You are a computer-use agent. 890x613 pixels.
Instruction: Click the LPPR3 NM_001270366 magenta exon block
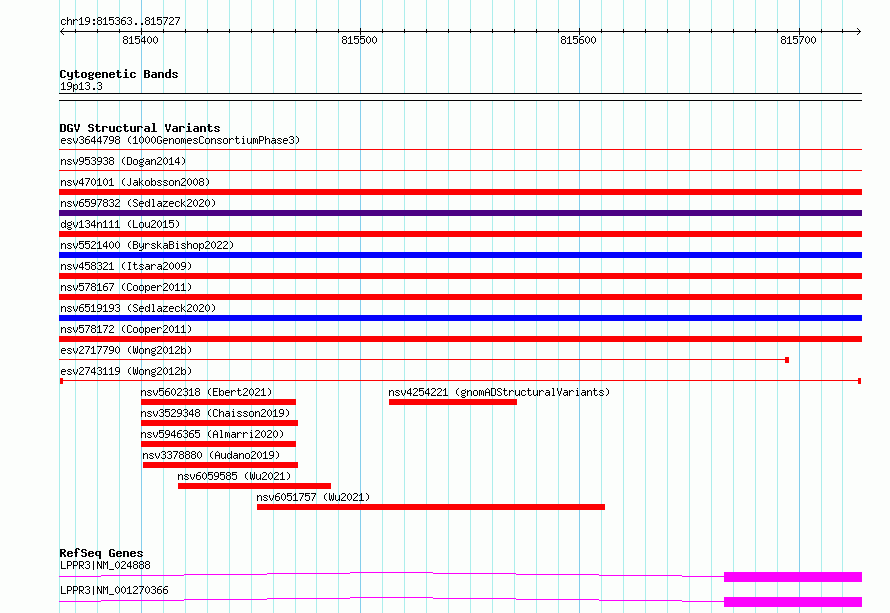click(x=793, y=602)
